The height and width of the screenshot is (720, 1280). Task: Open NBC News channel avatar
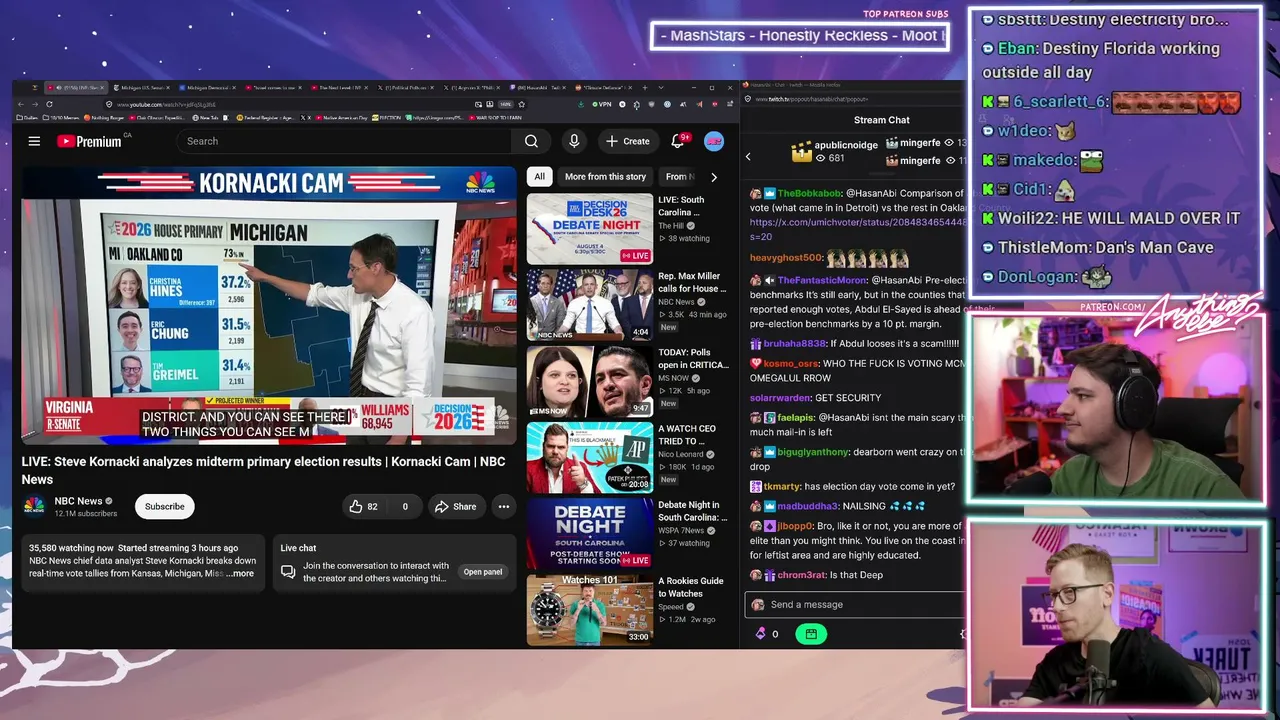[x=34, y=506]
